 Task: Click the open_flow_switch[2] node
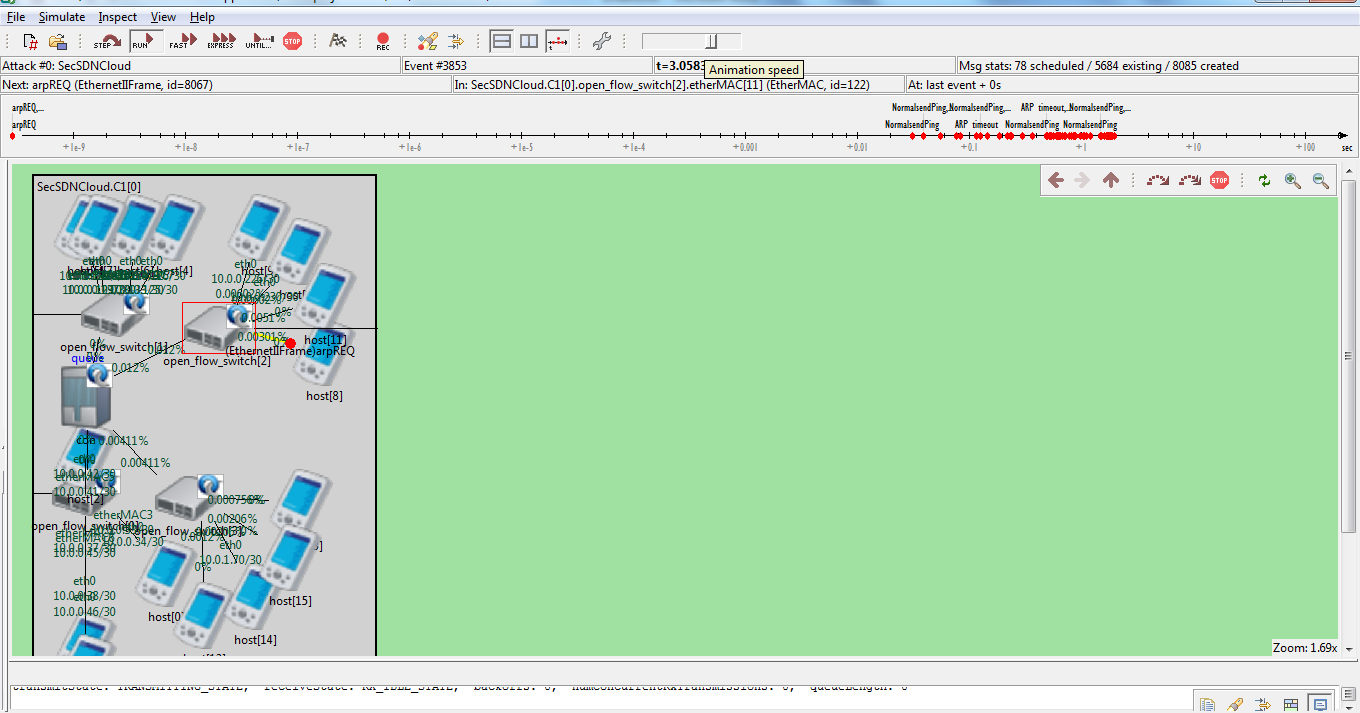click(x=211, y=325)
